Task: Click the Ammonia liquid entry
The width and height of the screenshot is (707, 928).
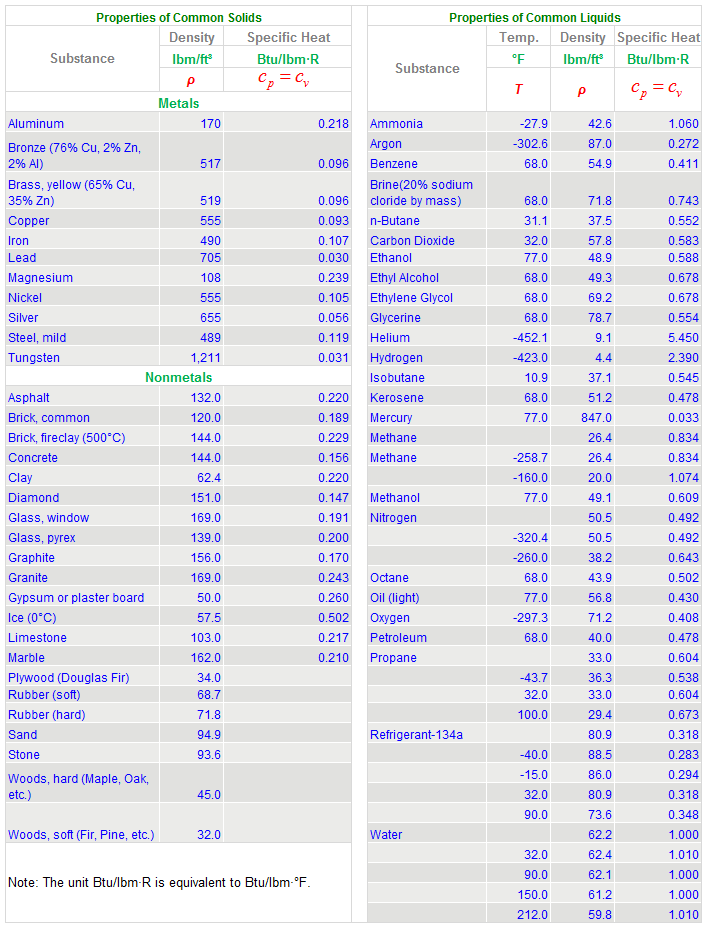Action: pos(396,124)
